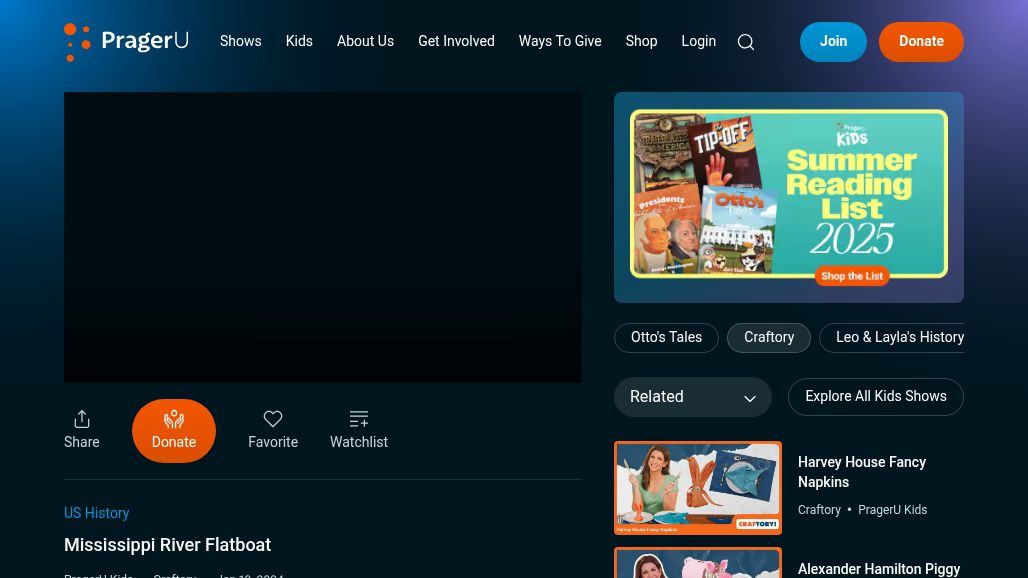Go to the Shop page
Image resolution: width=1028 pixels, height=578 pixels.
tap(641, 41)
